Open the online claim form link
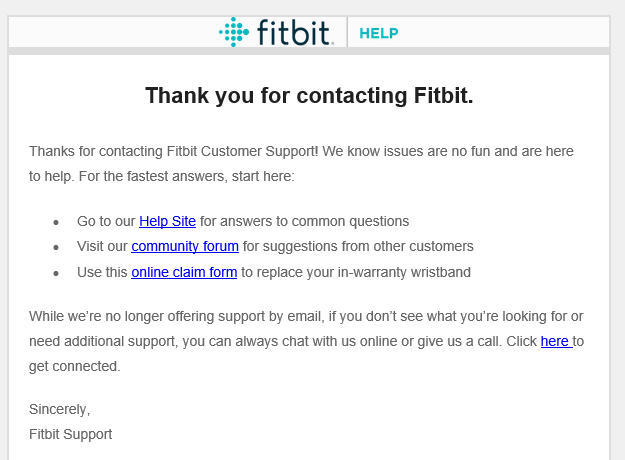The height and width of the screenshot is (460, 625). 184,272
